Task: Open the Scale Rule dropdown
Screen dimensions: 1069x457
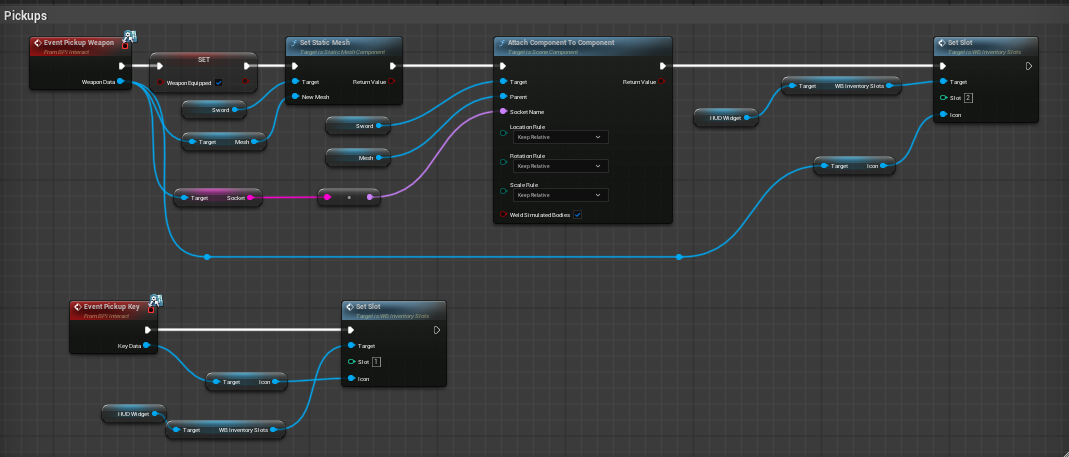Action: 560,195
